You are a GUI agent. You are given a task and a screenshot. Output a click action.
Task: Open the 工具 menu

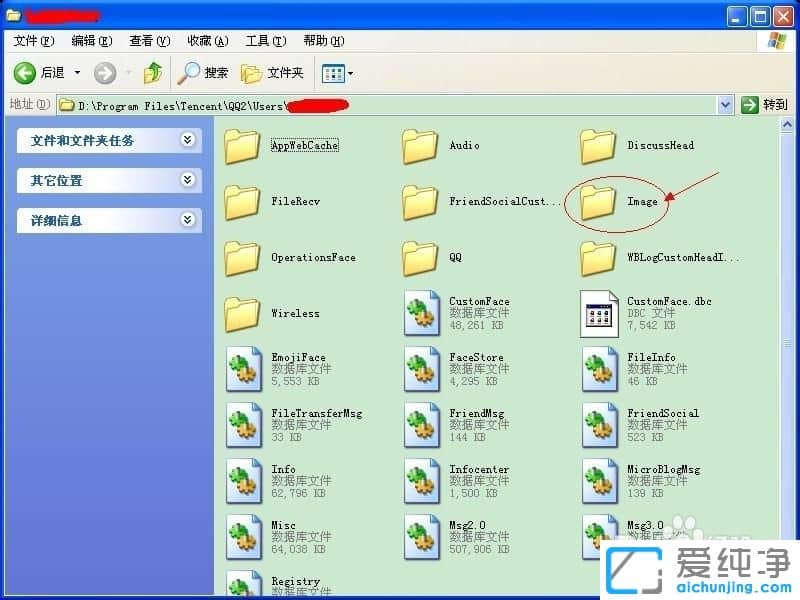coord(264,40)
